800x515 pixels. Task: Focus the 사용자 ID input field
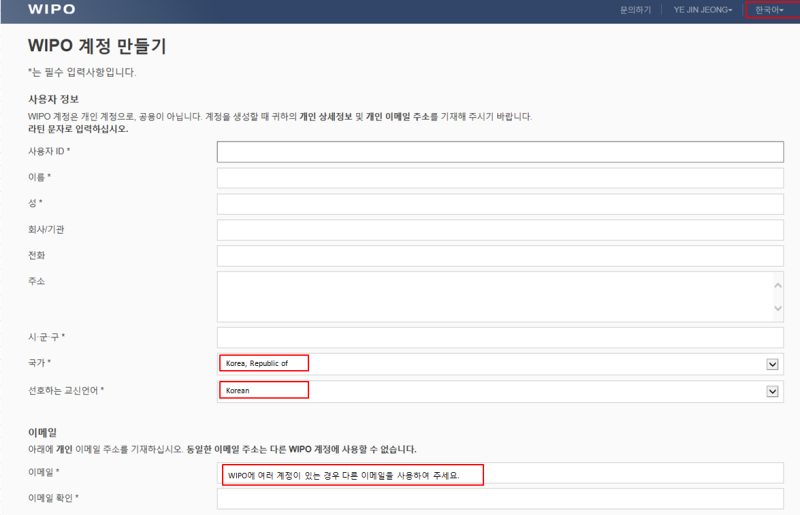click(x=500, y=152)
